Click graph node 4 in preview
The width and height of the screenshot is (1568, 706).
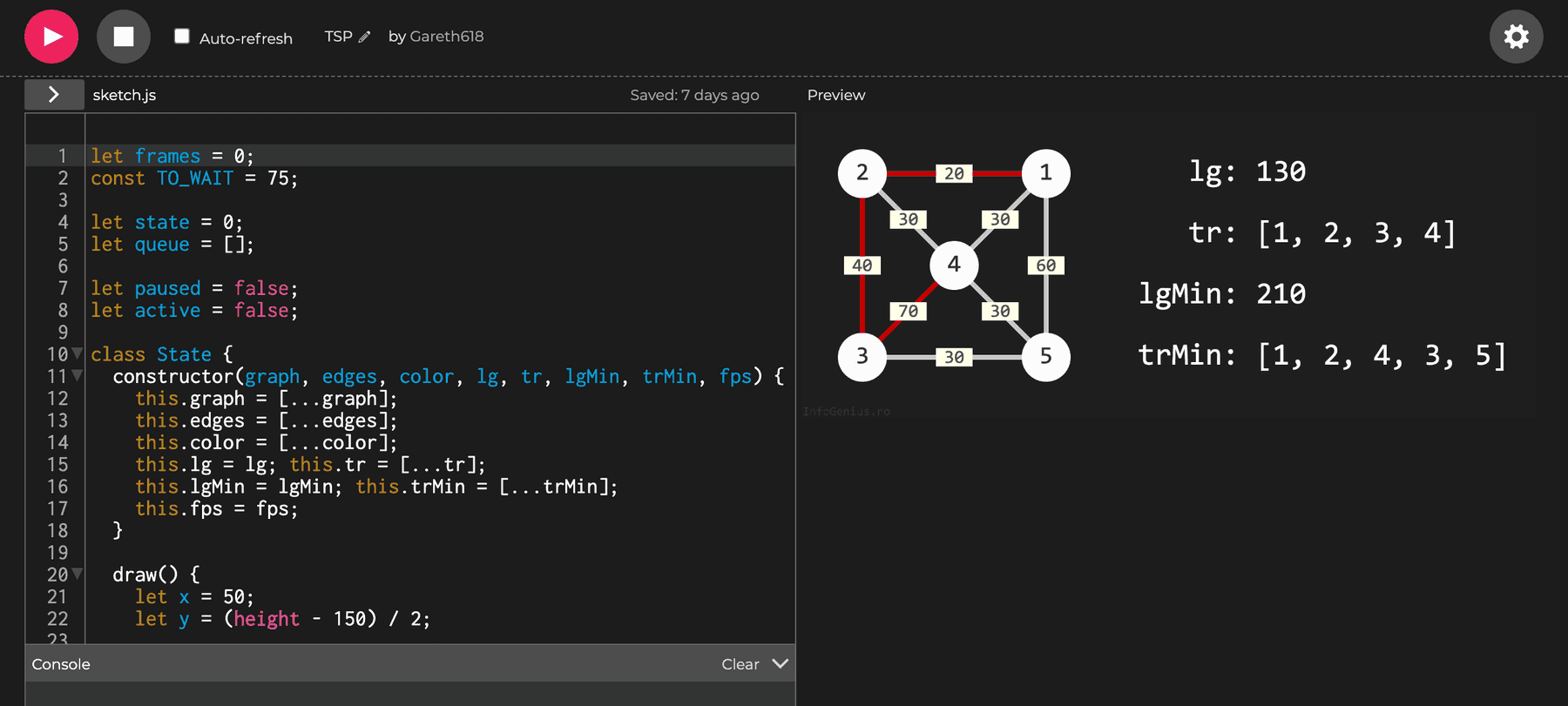click(954, 265)
